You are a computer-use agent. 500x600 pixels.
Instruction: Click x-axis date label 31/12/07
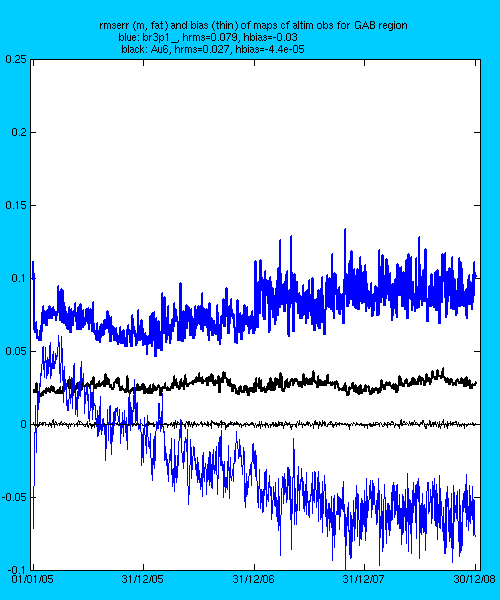click(363, 579)
